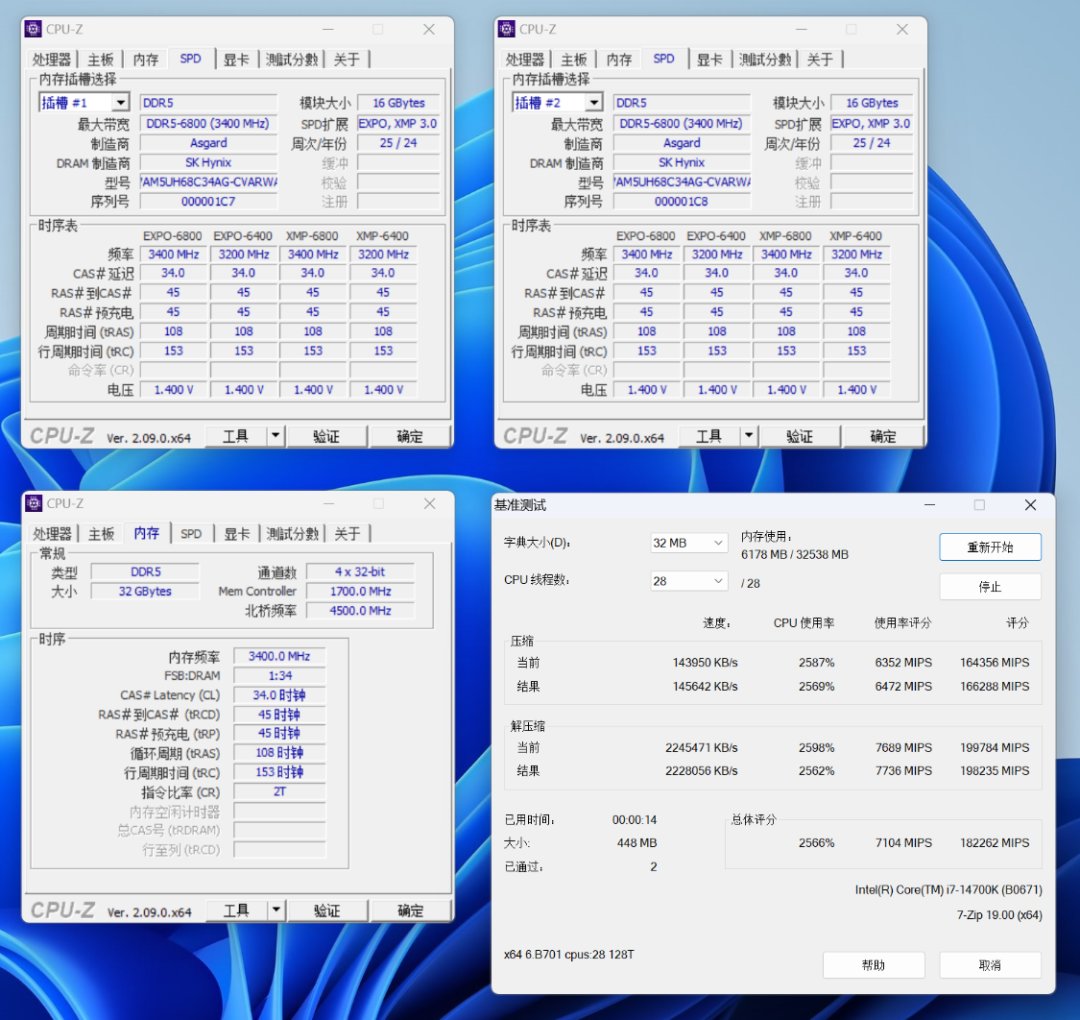This screenshot has height=1020, width=1080.
Task: Switch to 主板 tab in top-right CPU-Z
Action: click(574, 60)
